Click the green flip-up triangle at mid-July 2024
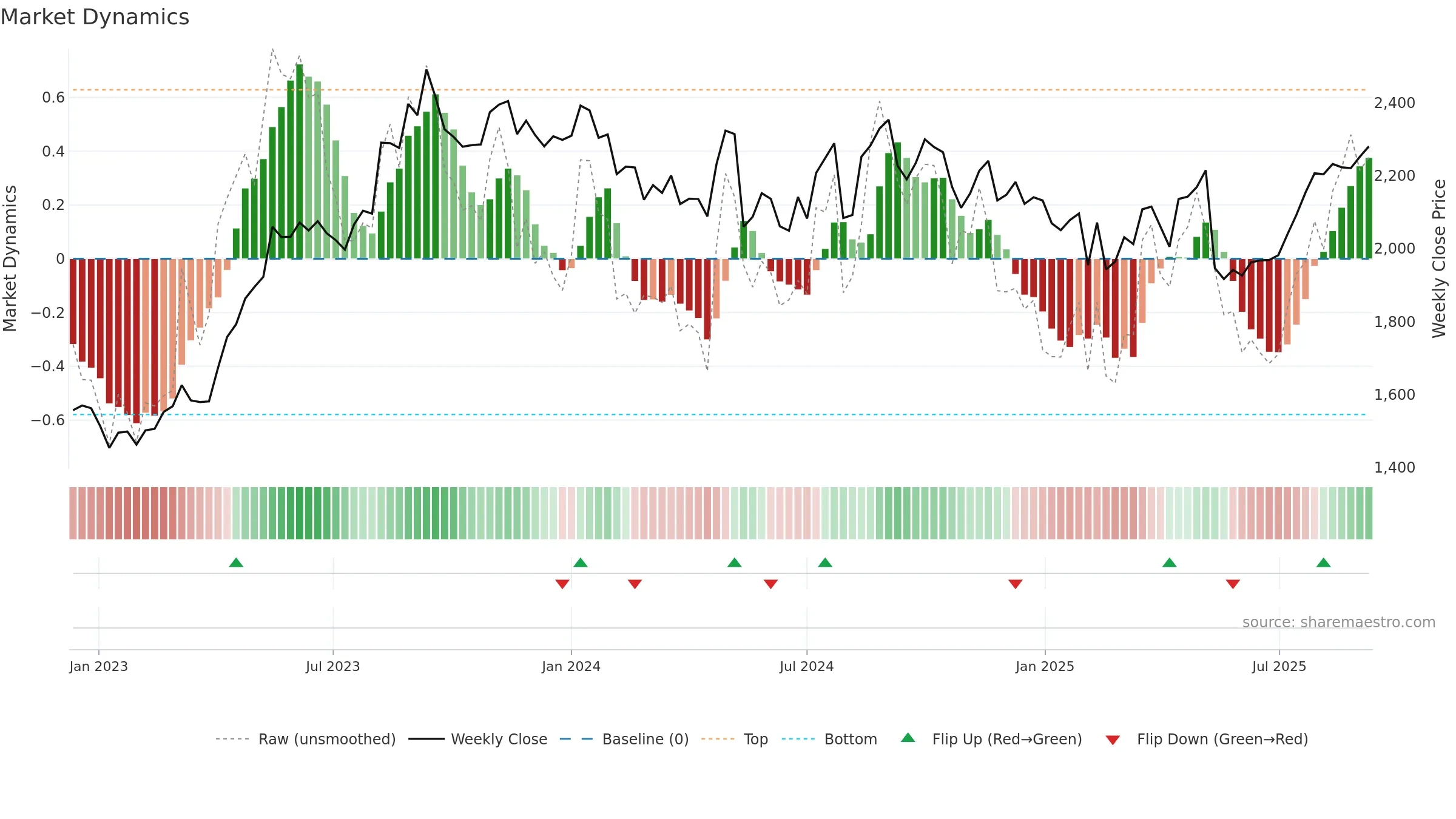The height and width of the screenshot is (819, 1456). (x=825, y=563)
